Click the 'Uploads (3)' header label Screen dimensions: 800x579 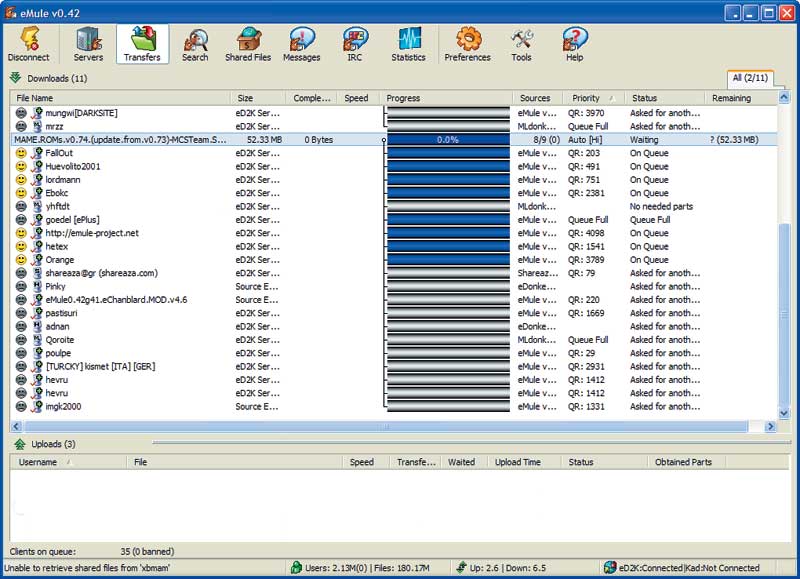[53, 444]
